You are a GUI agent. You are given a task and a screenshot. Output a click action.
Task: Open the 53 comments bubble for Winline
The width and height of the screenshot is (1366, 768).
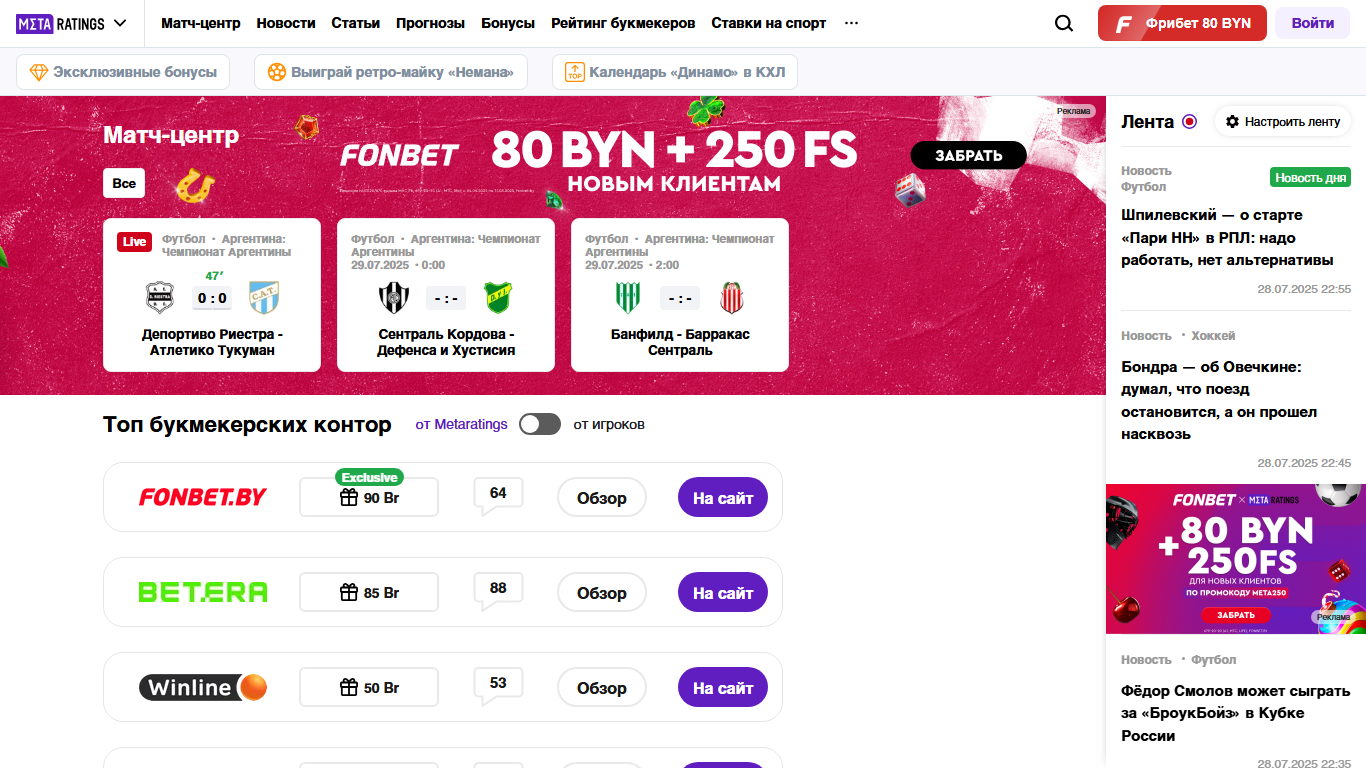click(498, 686)
